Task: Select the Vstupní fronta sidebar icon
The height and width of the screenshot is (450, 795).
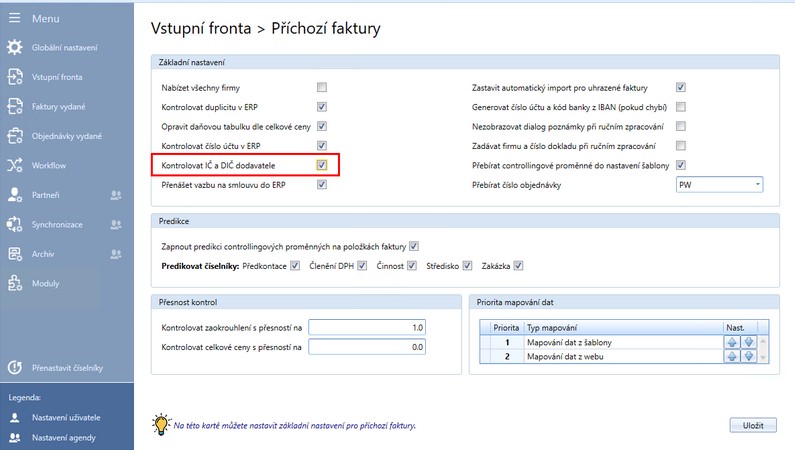Action: pos(15,77)
